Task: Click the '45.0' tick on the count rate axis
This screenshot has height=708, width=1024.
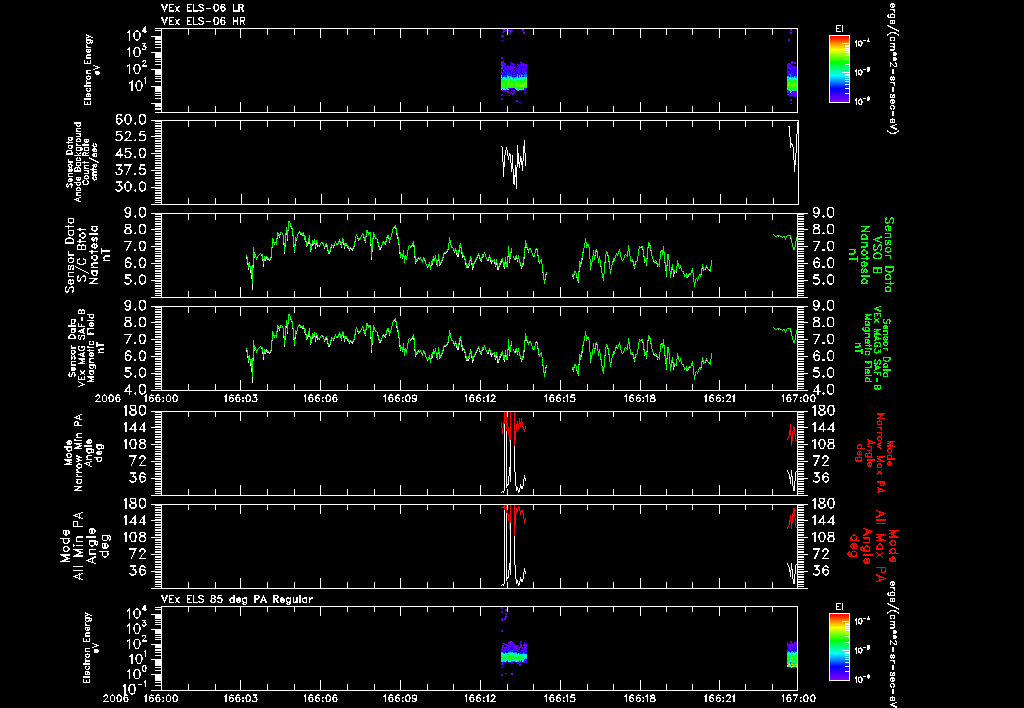Action: 130,153
